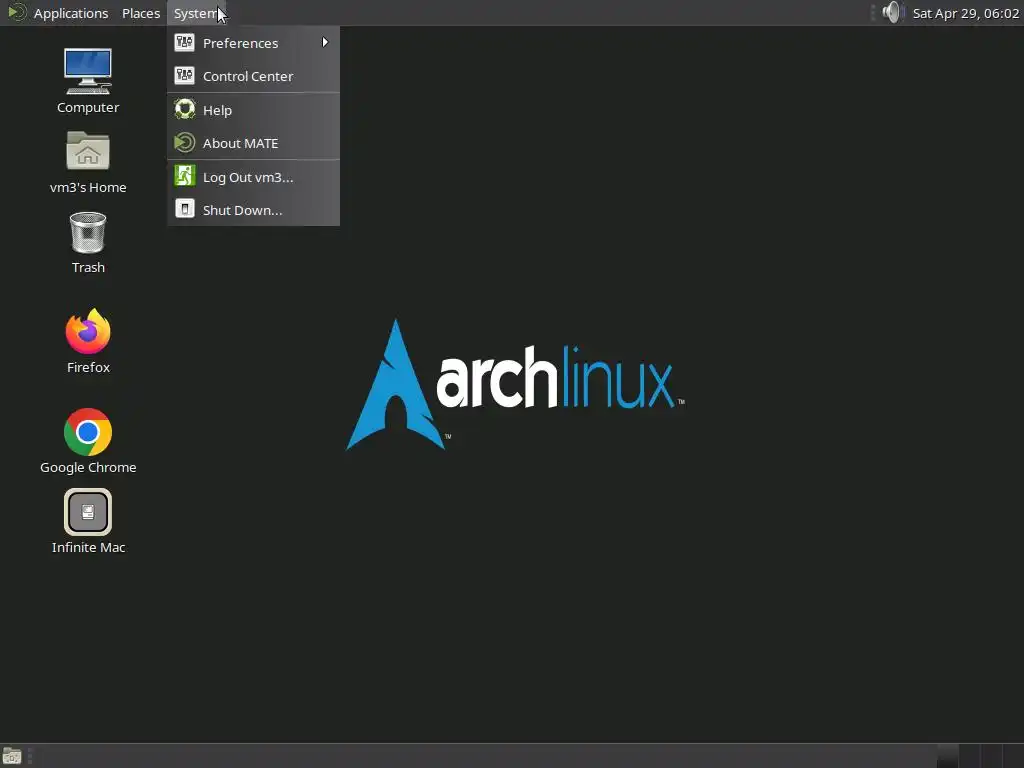Click the Control Center menu item icon

pos(185,76)
